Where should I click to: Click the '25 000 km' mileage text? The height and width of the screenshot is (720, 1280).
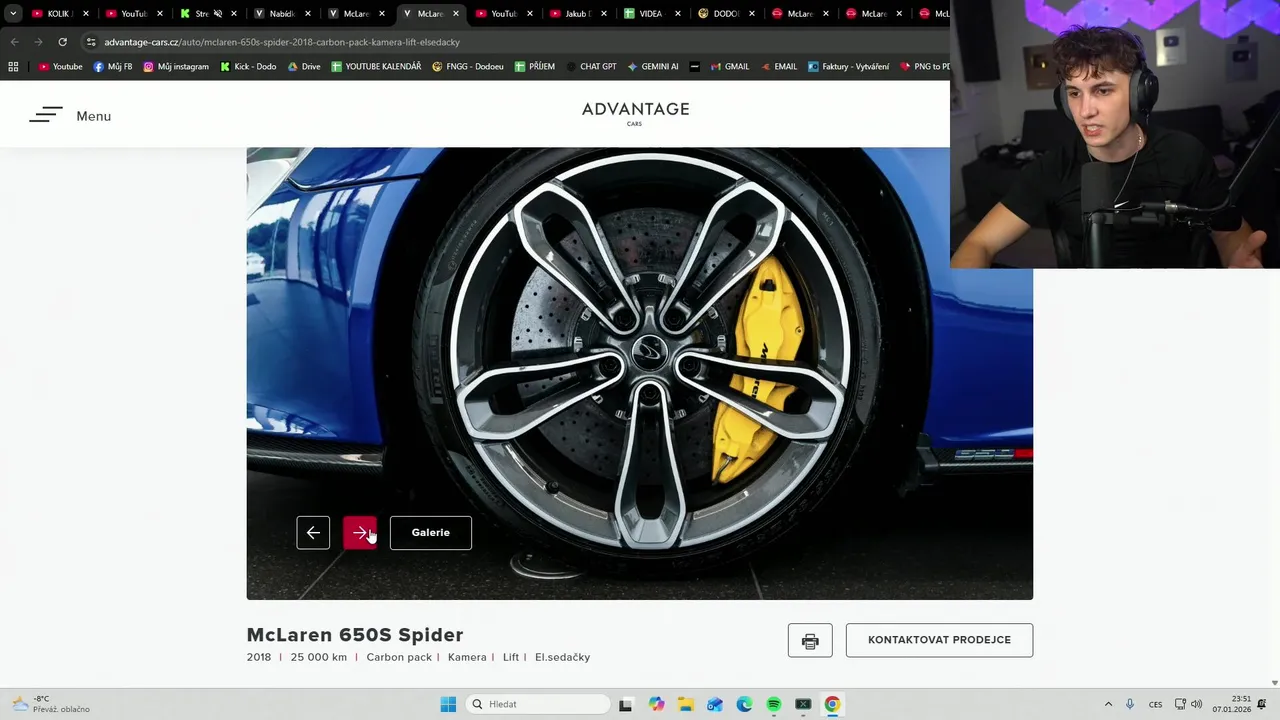click(x=319, y=657)
